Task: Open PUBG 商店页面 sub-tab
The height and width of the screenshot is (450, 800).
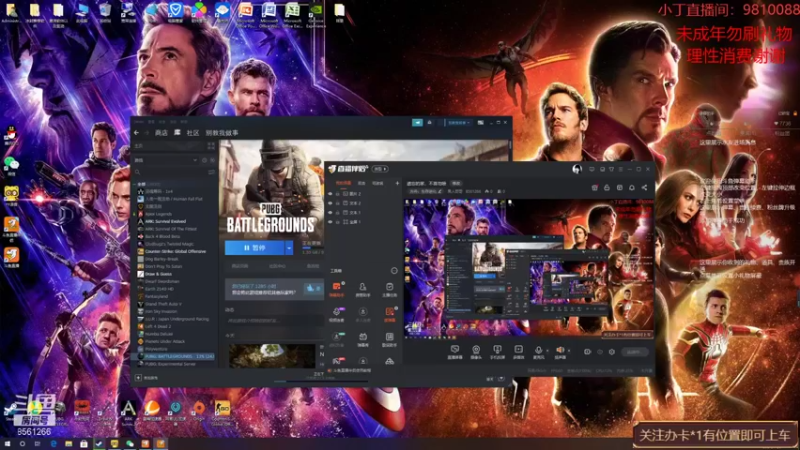Action: (240, 266)
